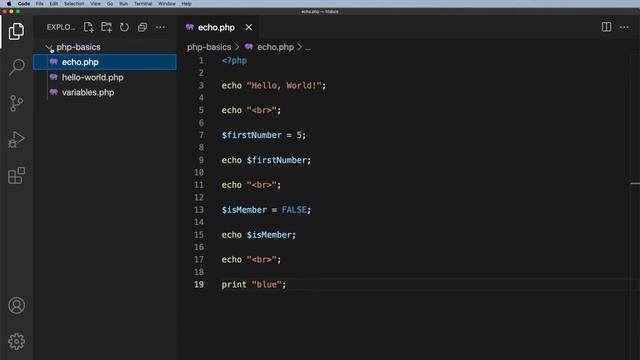Open the View menu
640x360 pixels.
(x=96, y=4)
